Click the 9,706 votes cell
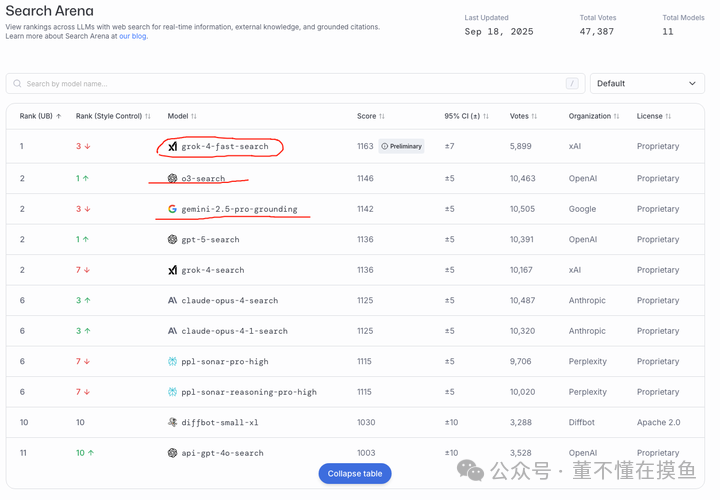Viewport: 720px width, 500px height. click(520, 361)
